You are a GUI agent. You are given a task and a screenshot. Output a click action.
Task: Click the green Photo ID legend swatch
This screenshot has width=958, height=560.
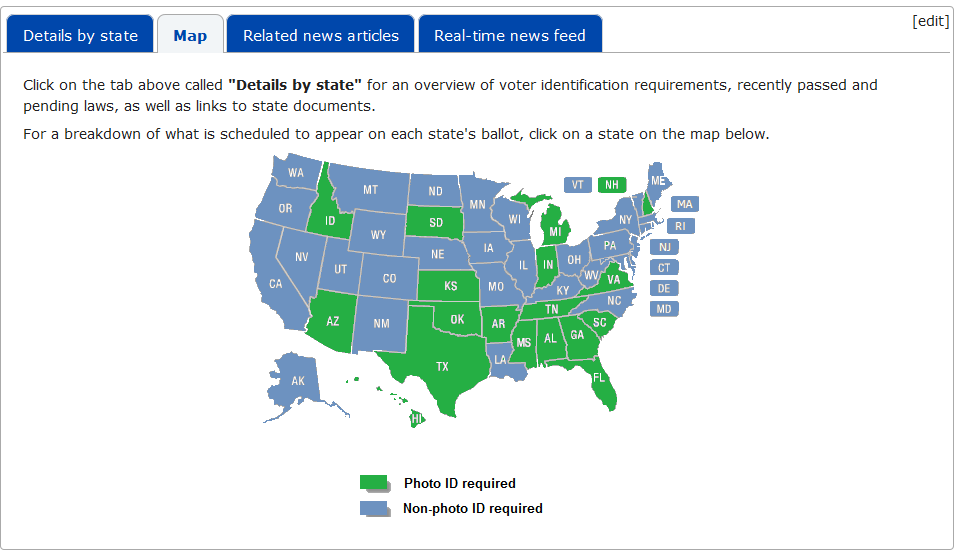coord(374,483)
